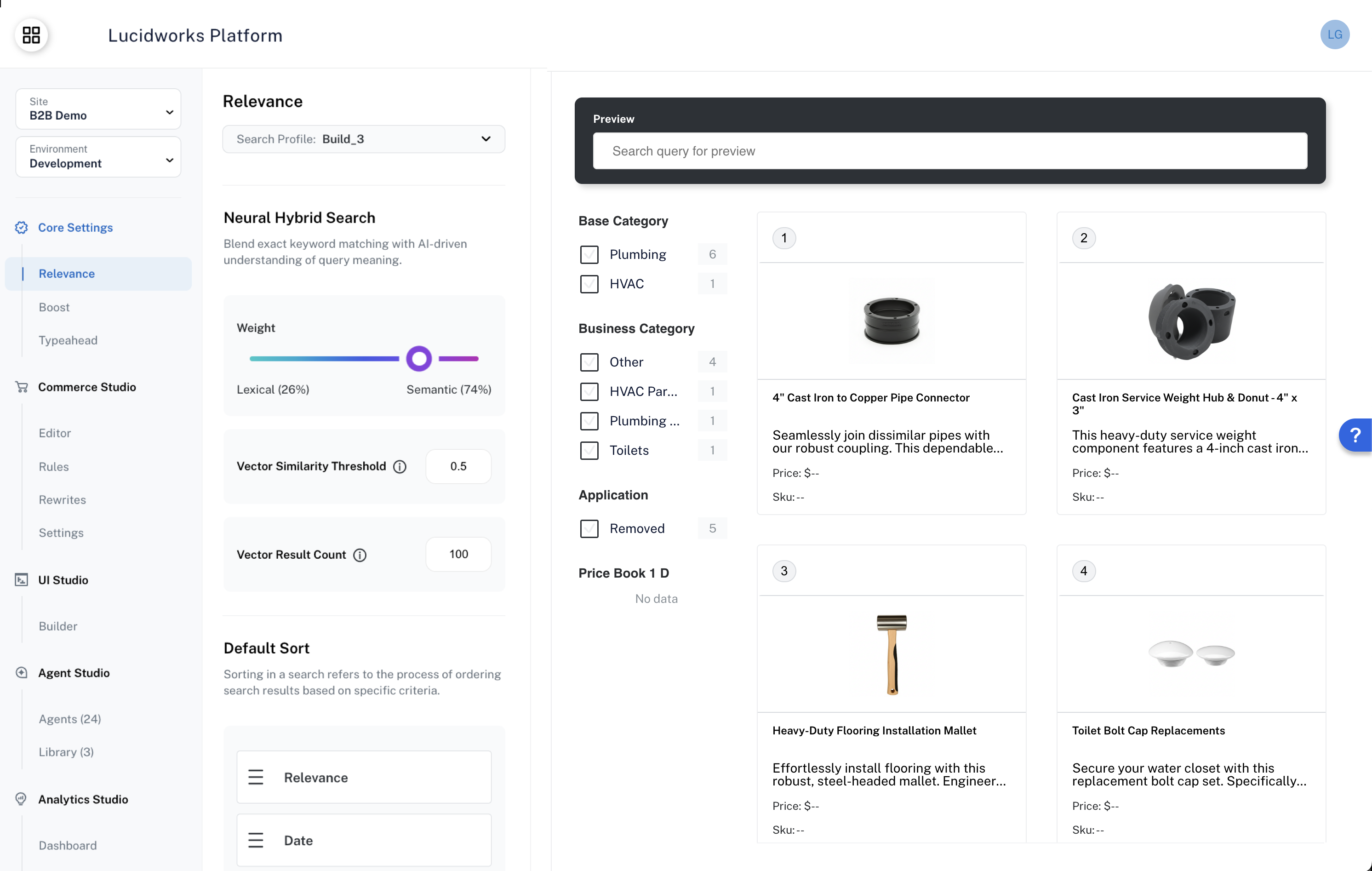Grab the Relevance sort drag handle
This screenshot has height=871, width=1372.
[x=256, y=778]
